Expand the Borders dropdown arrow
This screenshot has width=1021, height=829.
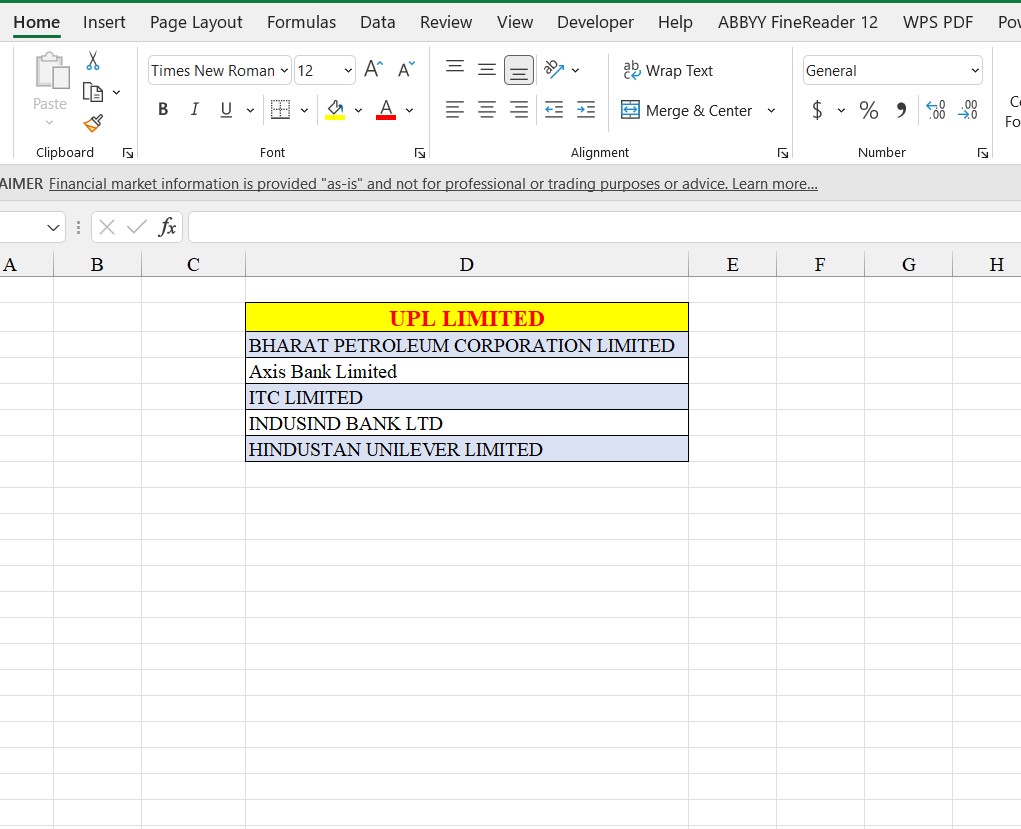pyautogui.click(x=304, y=110)
